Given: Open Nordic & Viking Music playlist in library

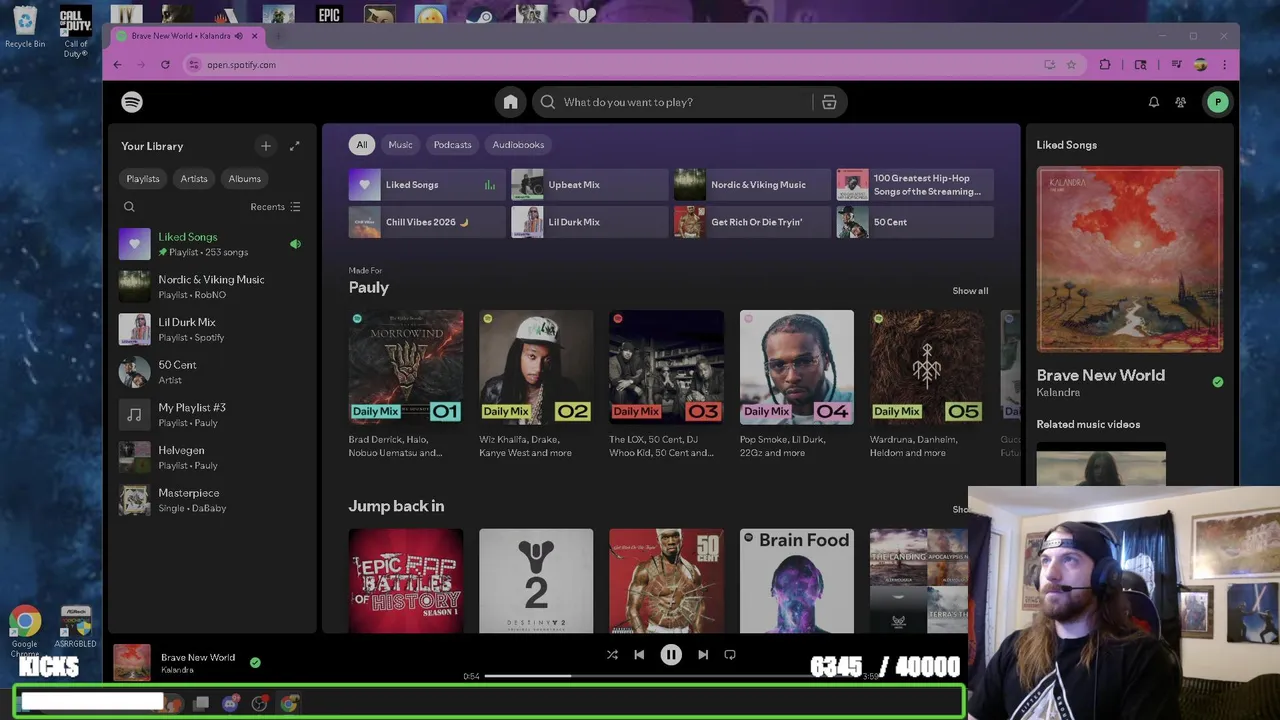Looking at the screenshot, I should click(211, 287).
